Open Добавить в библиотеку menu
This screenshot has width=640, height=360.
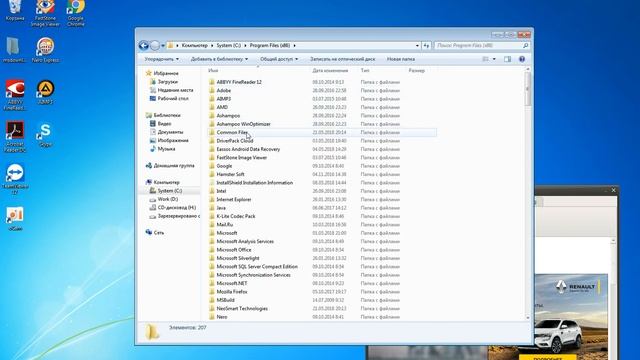(x=219, y=59)
